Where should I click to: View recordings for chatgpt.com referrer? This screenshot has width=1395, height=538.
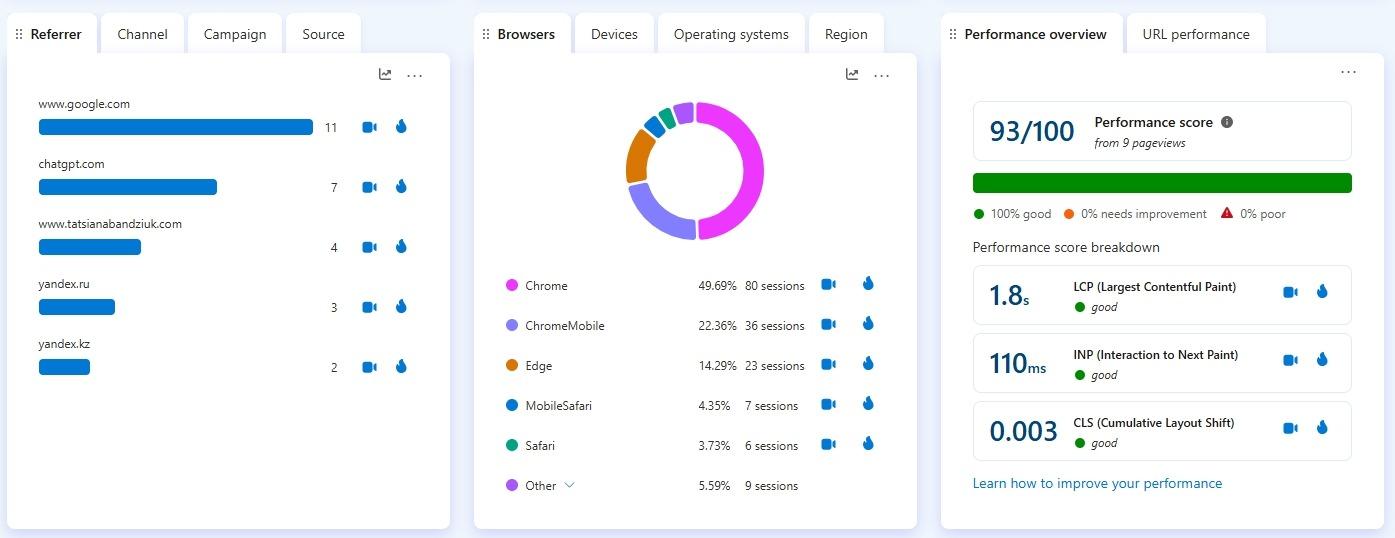pos(369,187)
